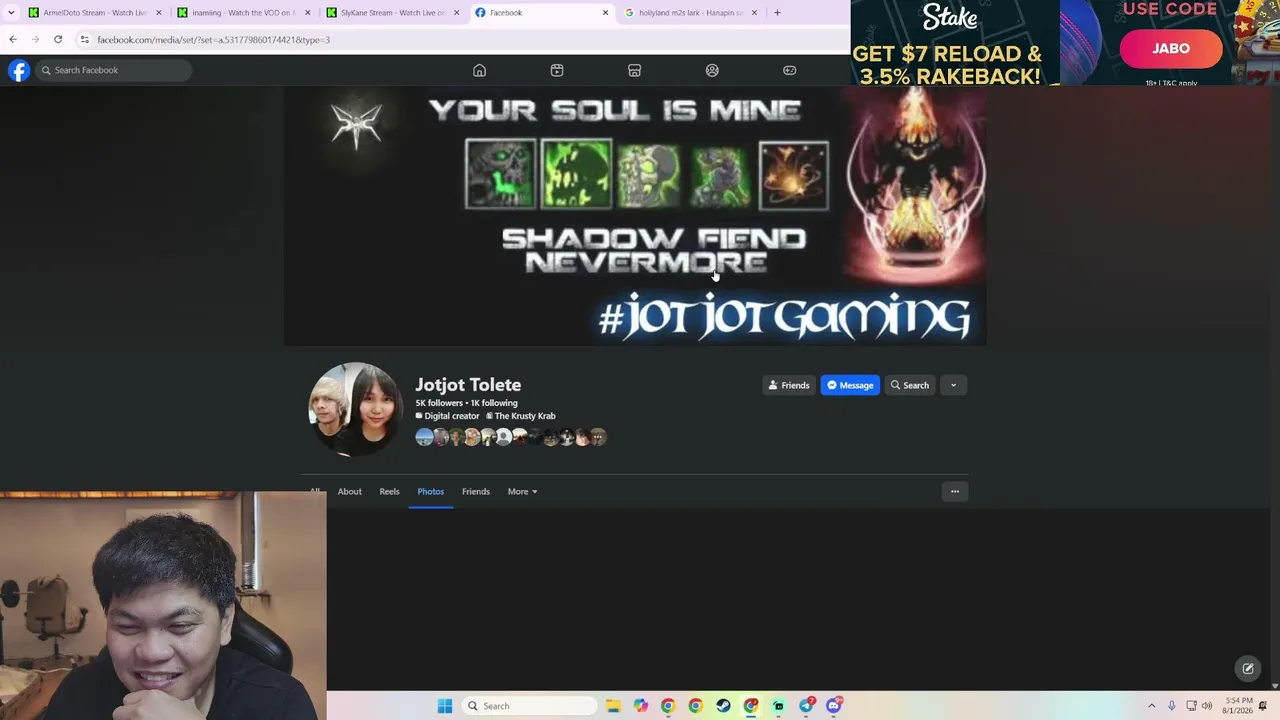
Task: Close the inamiing VOD tab
Action: (x=307, y=13)
